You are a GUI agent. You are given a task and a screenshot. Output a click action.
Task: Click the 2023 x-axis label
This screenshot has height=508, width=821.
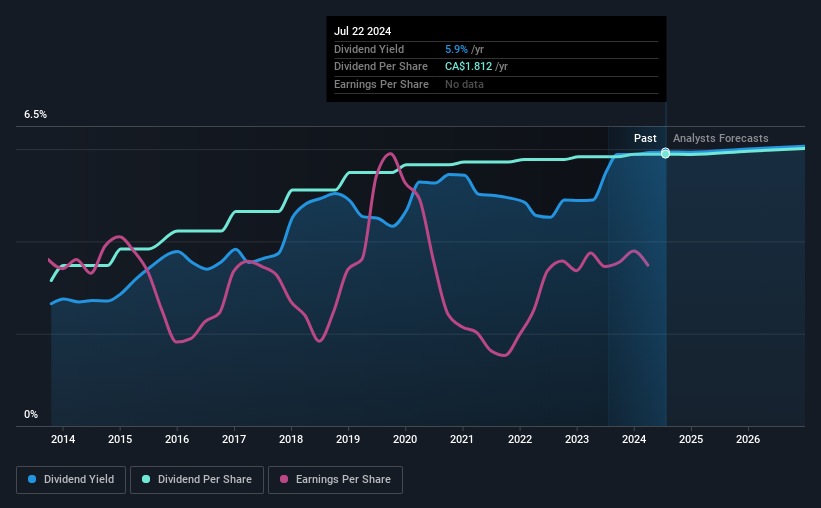click(x=577, y=439)
